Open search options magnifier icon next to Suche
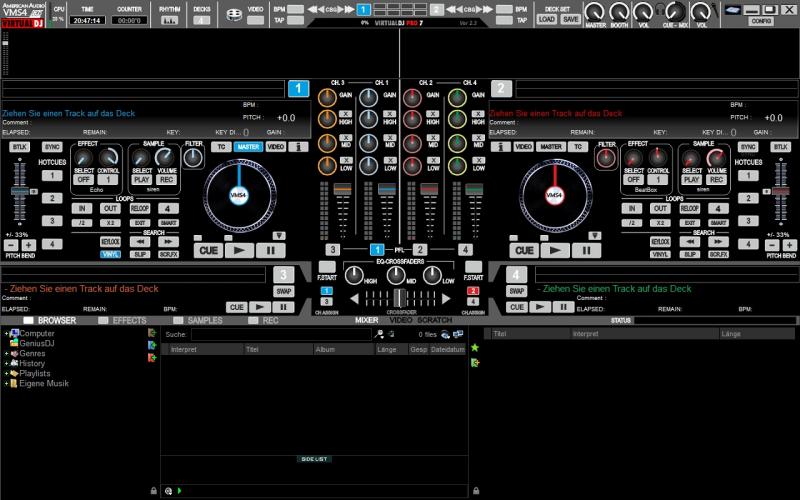The height and width of the screenshot is (500, 800). (379, 334)
